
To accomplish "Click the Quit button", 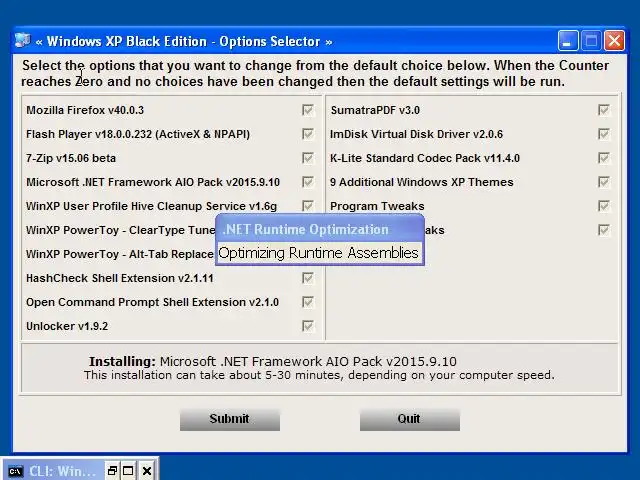I will 410,419.
